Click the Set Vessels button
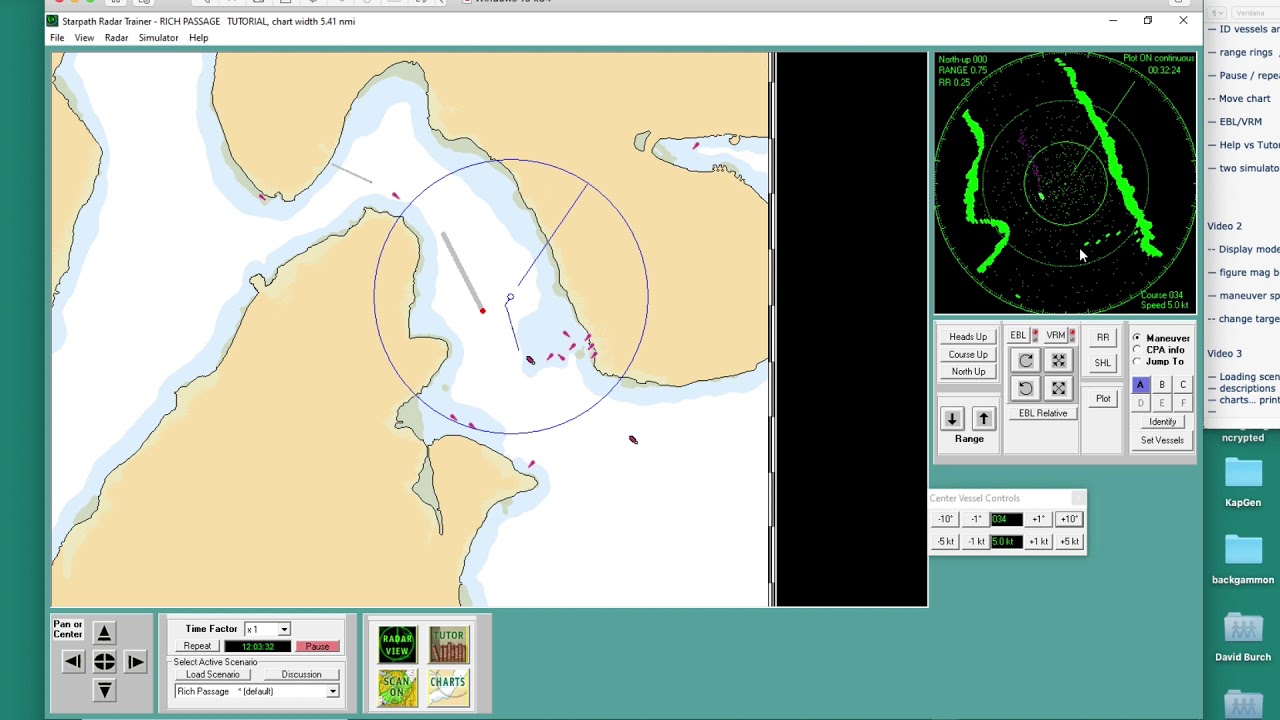Viewport: 1280px width, 720px height. click(1162, 440)
